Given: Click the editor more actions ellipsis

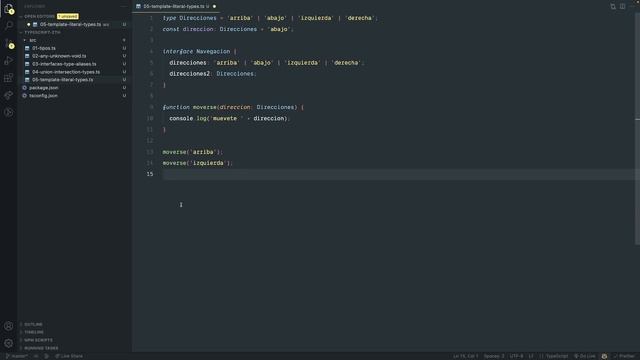Looking at the screenshot, I should [x=632, y=6].
